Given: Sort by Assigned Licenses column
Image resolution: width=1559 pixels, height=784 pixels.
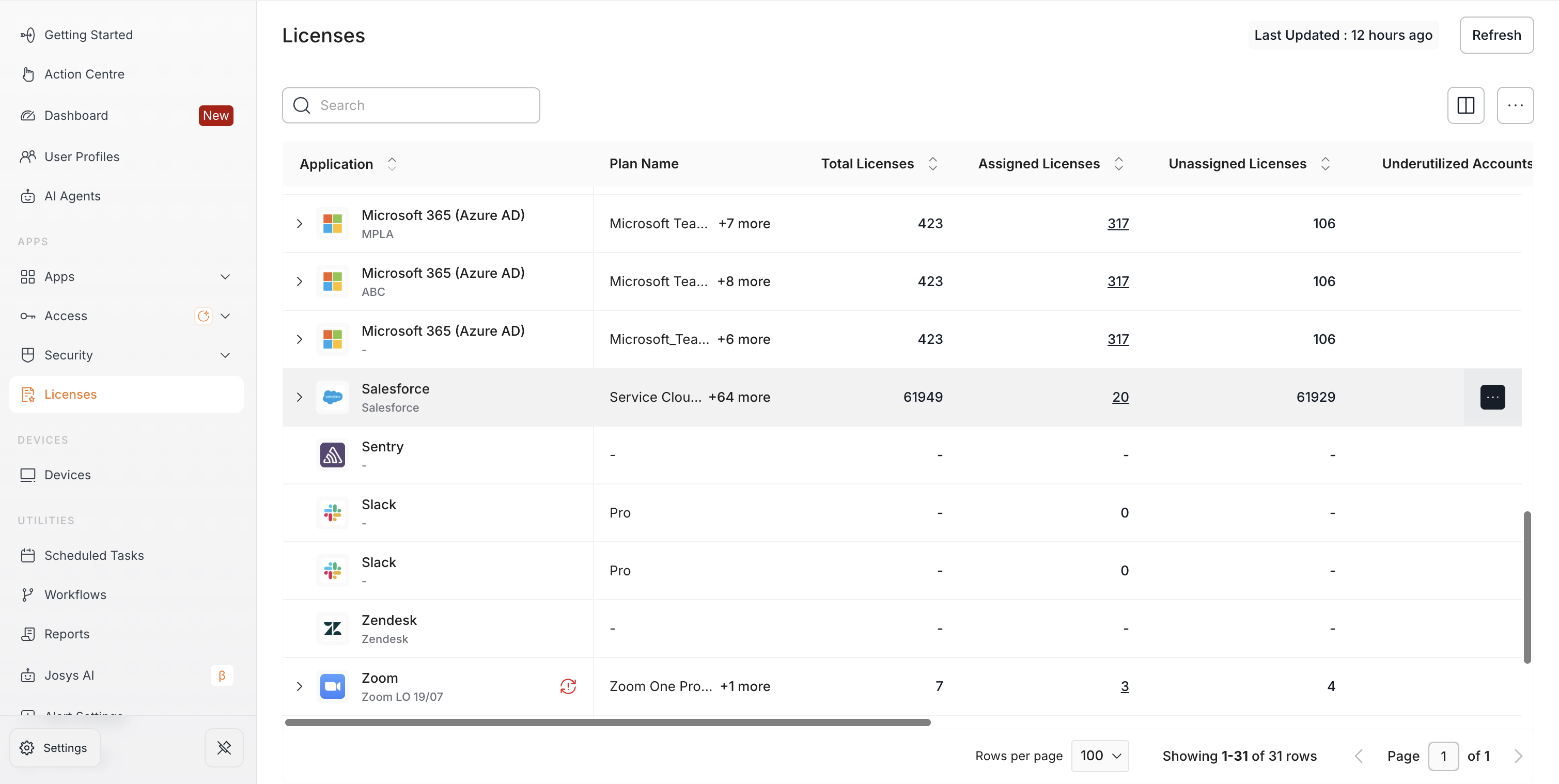Looking at the screenshot, I should (1118, 164).
